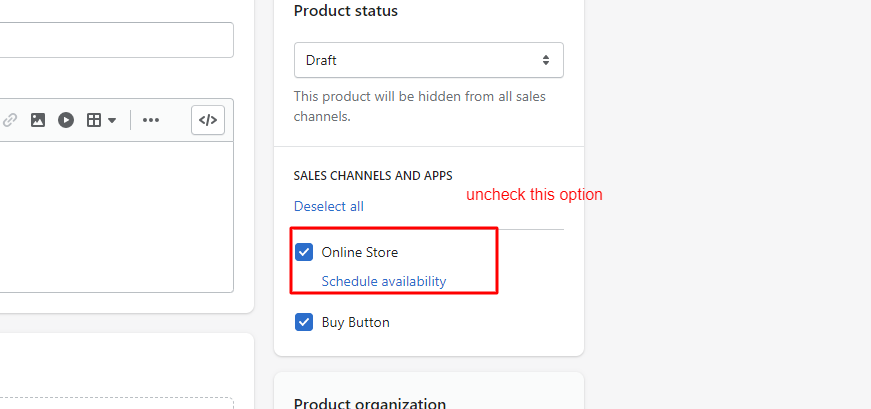Click the insert table grid icon

(94, 120)
